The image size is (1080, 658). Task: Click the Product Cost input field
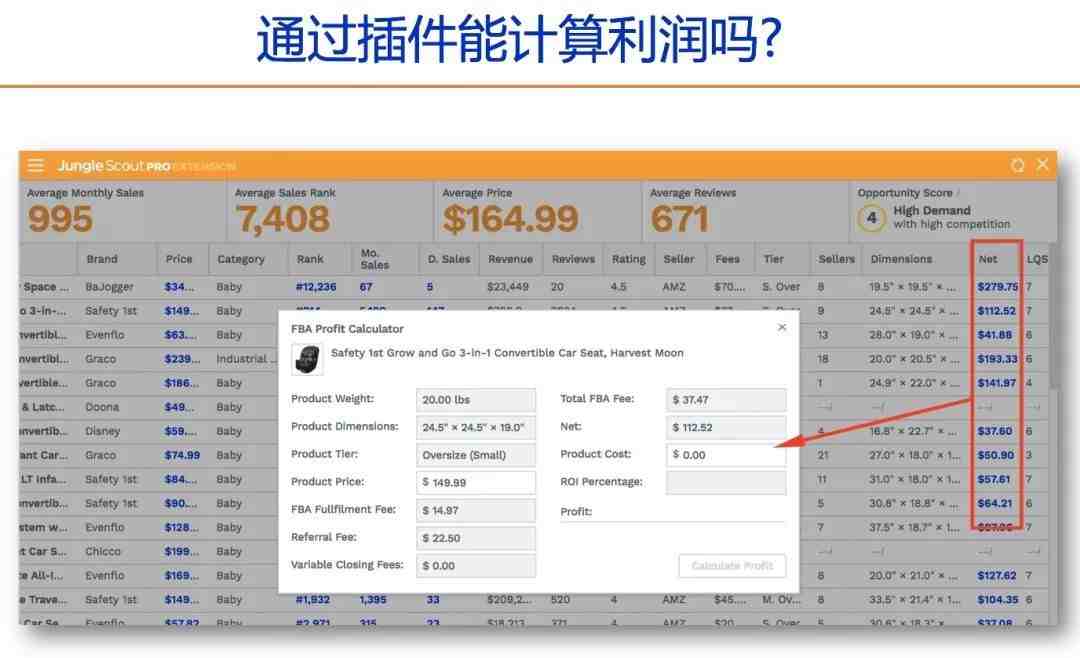726,455
